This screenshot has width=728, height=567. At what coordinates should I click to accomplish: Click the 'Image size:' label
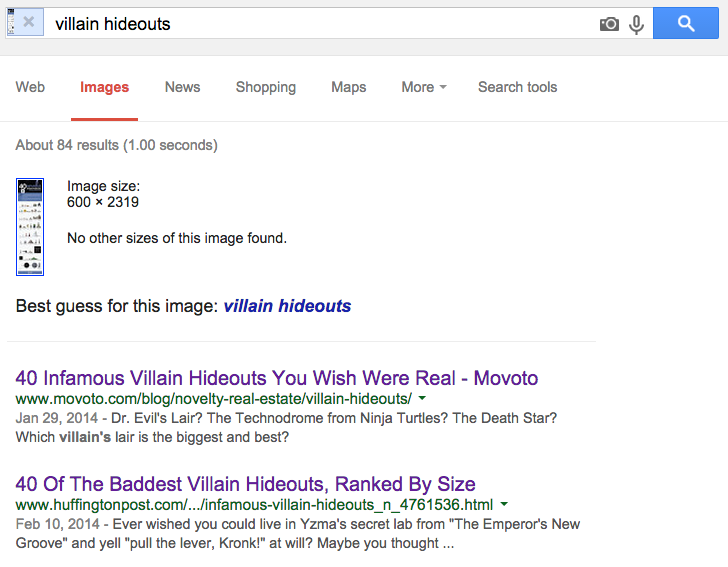(x=104, y=186)
